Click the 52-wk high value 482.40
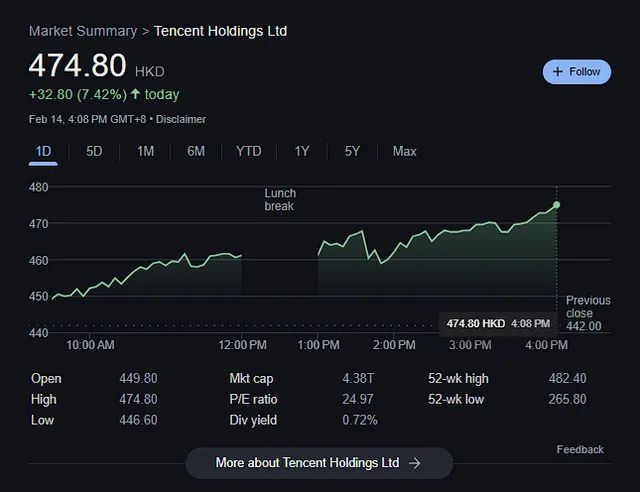This screenshot has width=640, height=492. pos(567,378)
